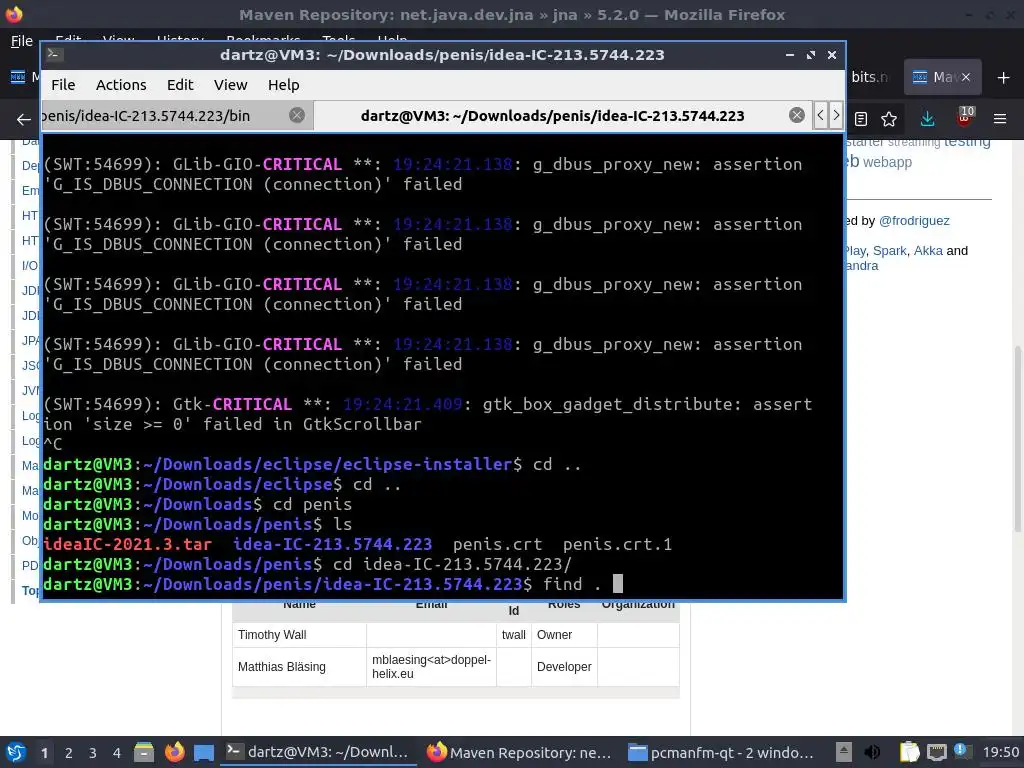Show desktop via blue taskbar icon

coord(204,753)
